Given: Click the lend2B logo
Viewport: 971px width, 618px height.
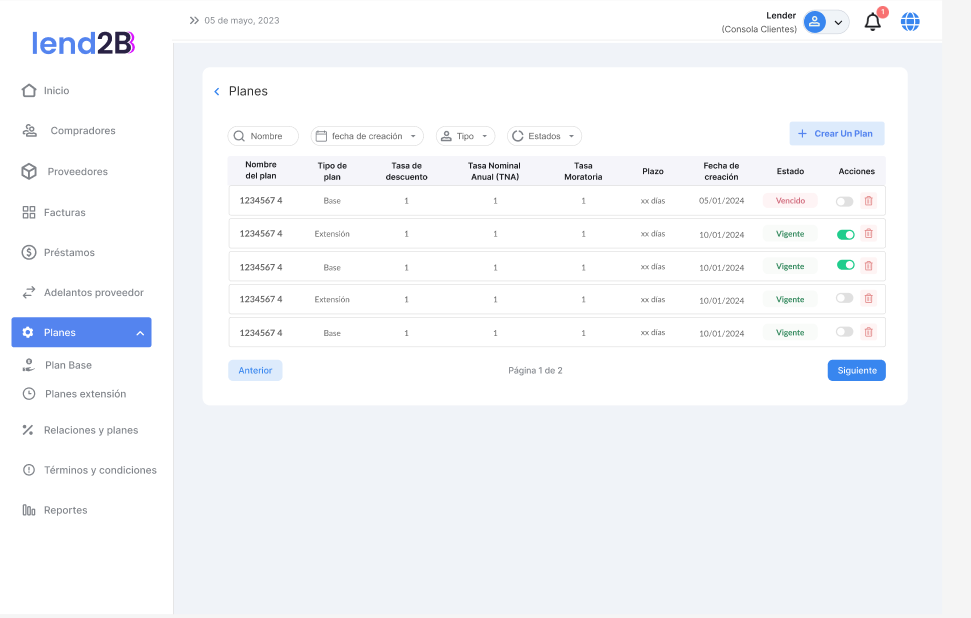Looking at the screenshot, I should (83, 43).
